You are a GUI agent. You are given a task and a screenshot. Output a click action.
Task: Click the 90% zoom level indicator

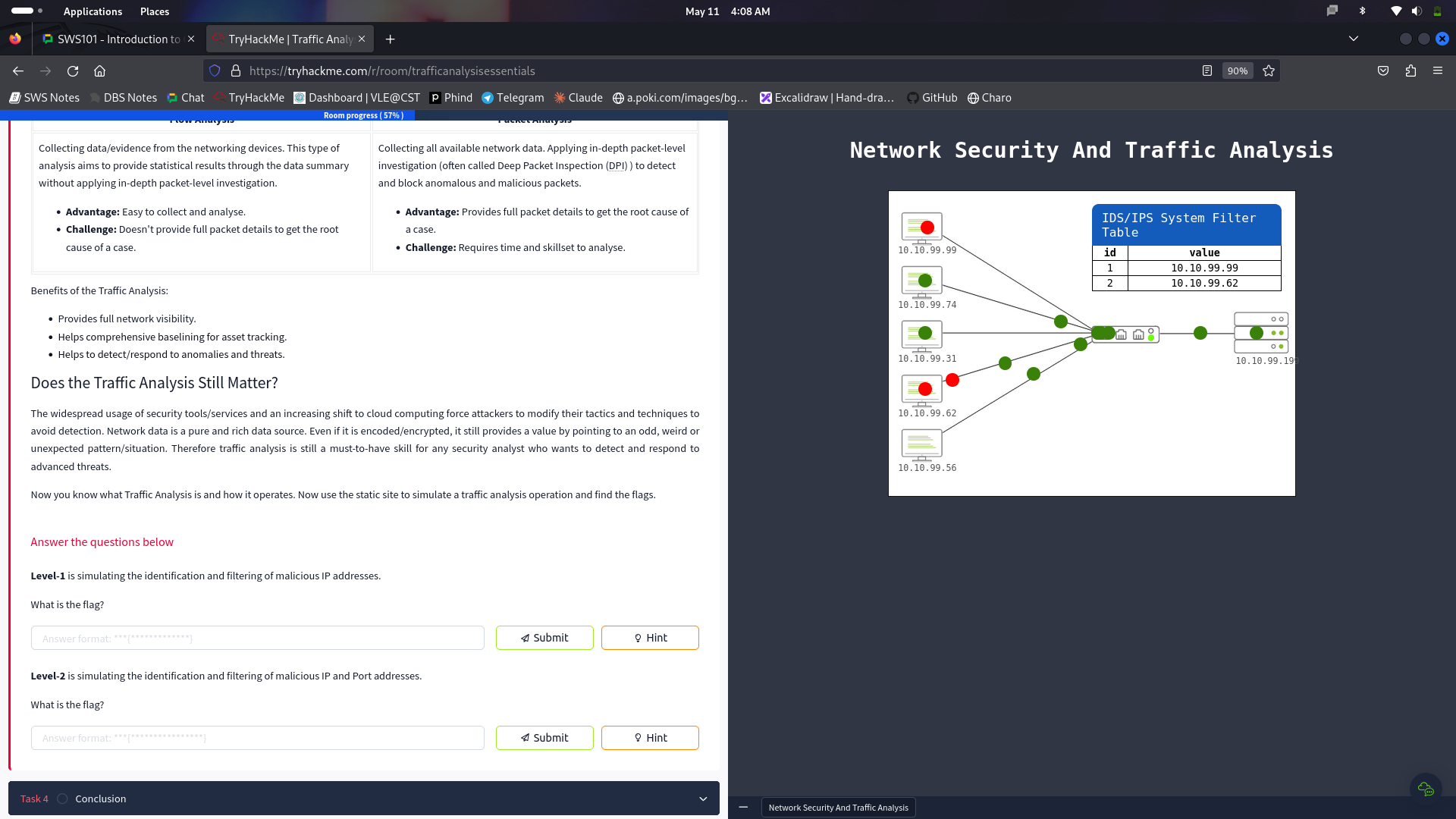pyautogui.click(x=1238, y=71)
